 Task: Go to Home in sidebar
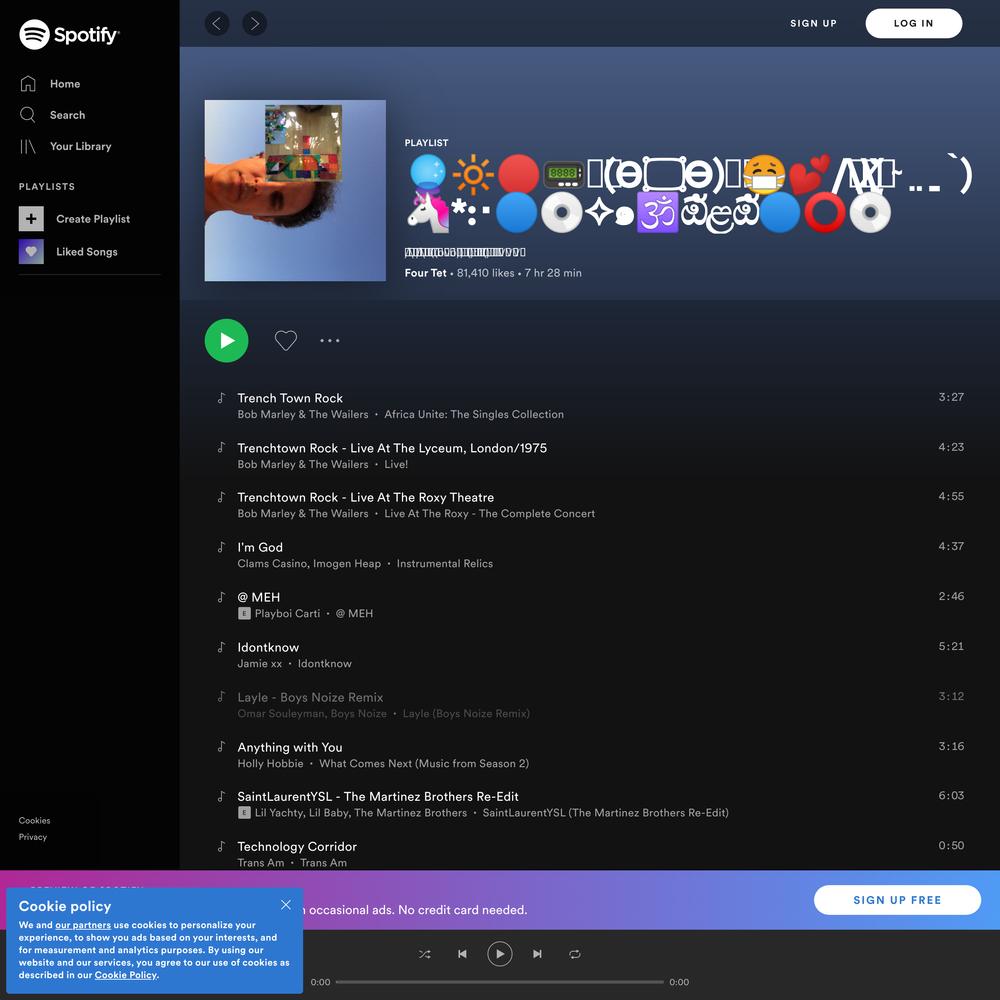(65, 84)
